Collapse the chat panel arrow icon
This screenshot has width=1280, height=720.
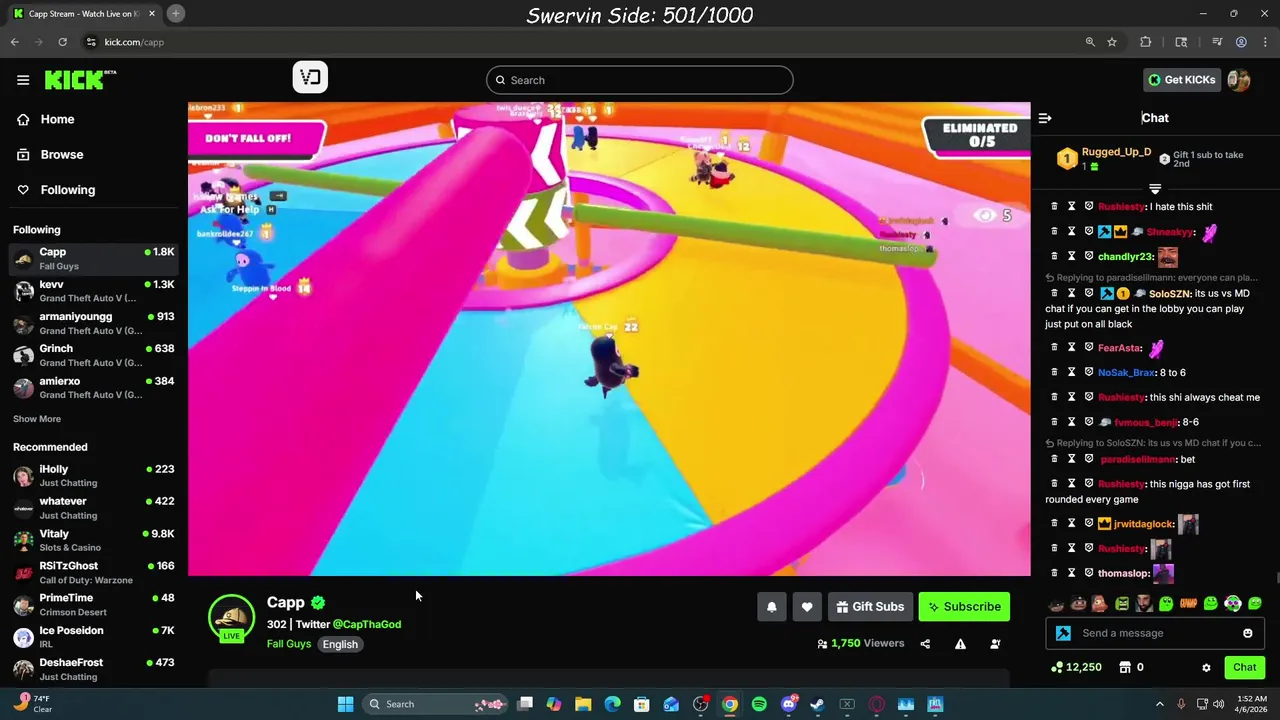[1045, 118]
